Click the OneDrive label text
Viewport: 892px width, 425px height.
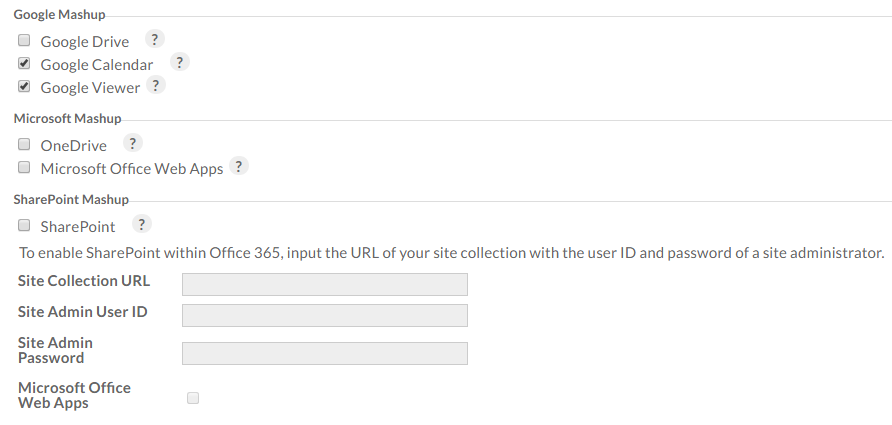coord(74,146)
